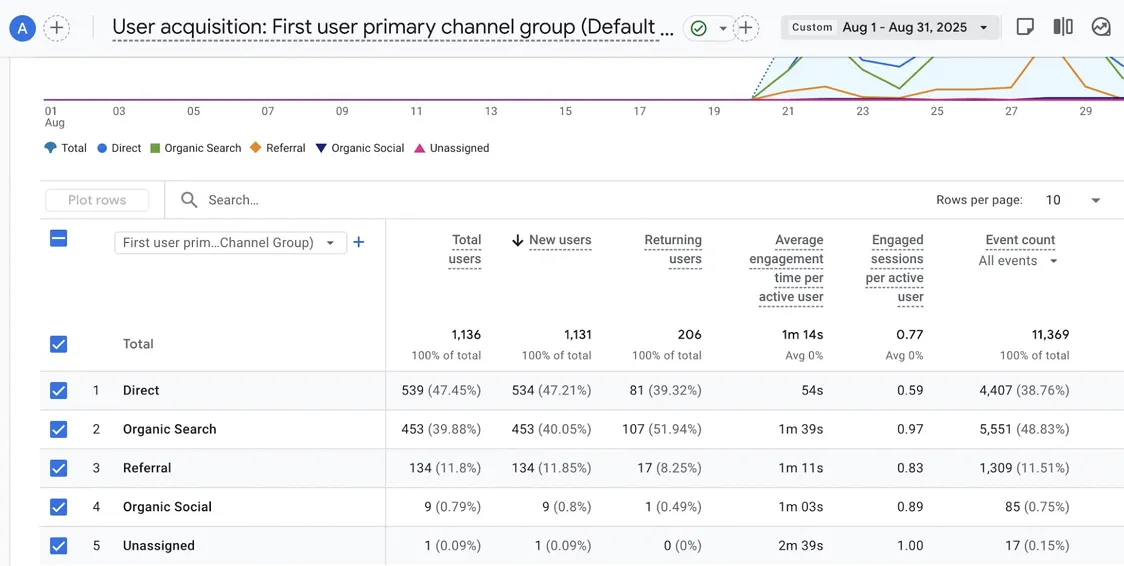The image size is (1124, 566).
Task: Click the plus icon next to report status
Action: (x=746, y=28)
